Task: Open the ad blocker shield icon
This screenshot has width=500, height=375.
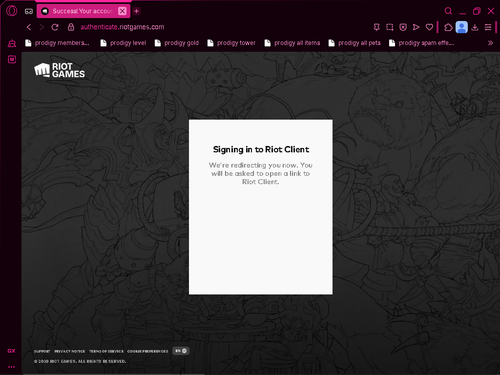Action: pyautogui.click(x=403, y=27)
